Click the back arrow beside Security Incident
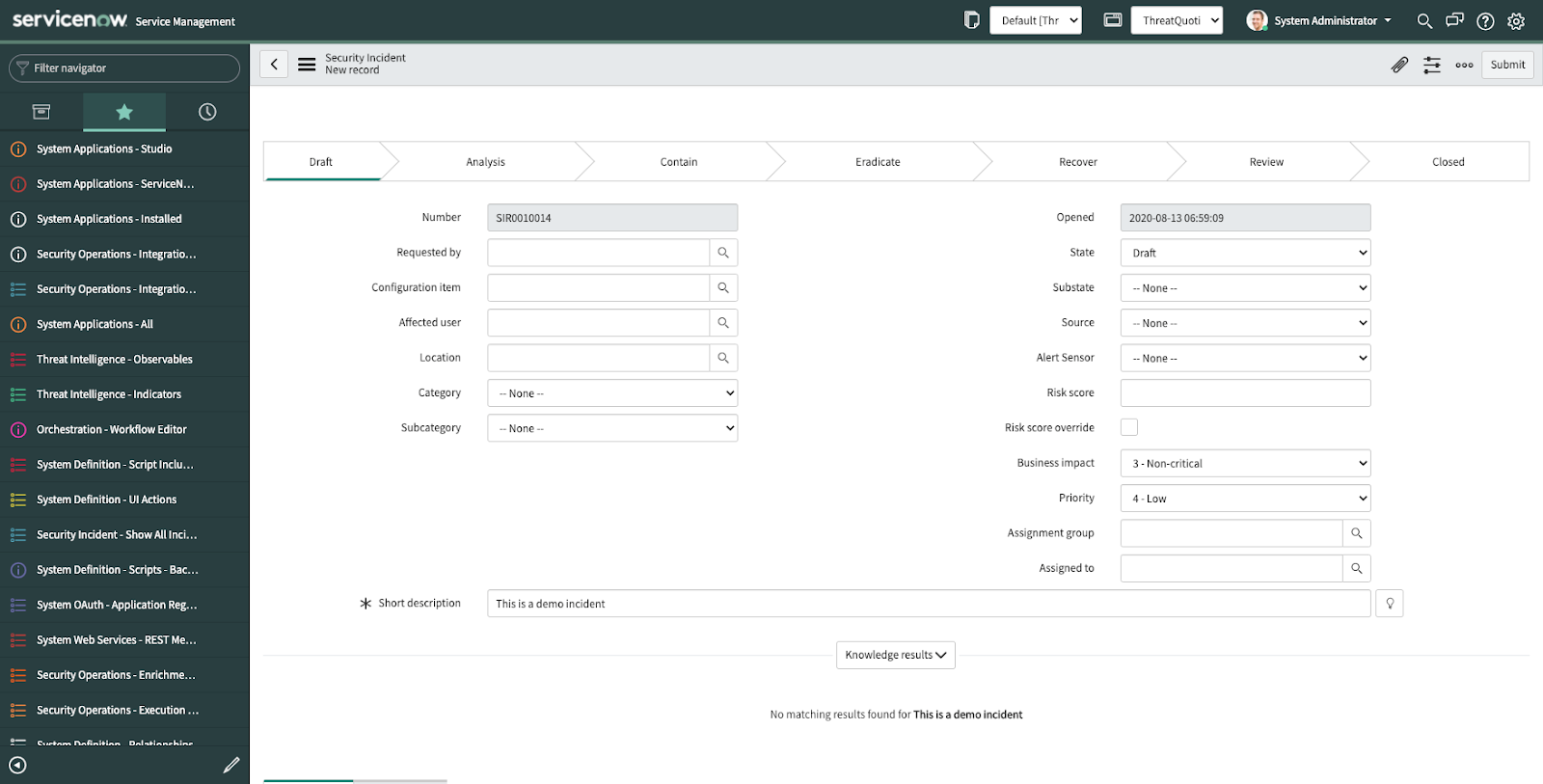Screen dimensions: 1543x784 (x=274, y=65)
